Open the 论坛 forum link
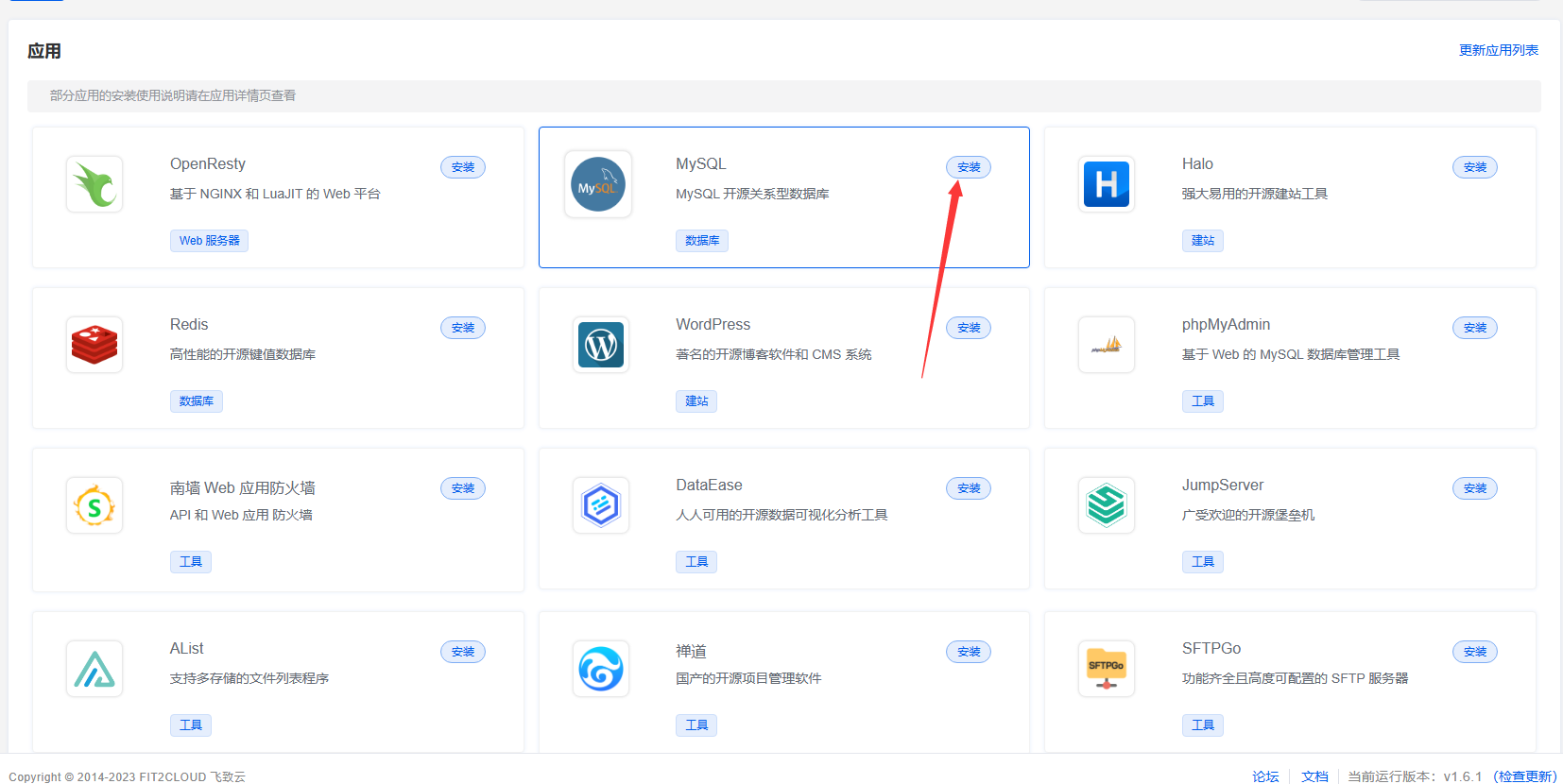 coord(1265,776)
